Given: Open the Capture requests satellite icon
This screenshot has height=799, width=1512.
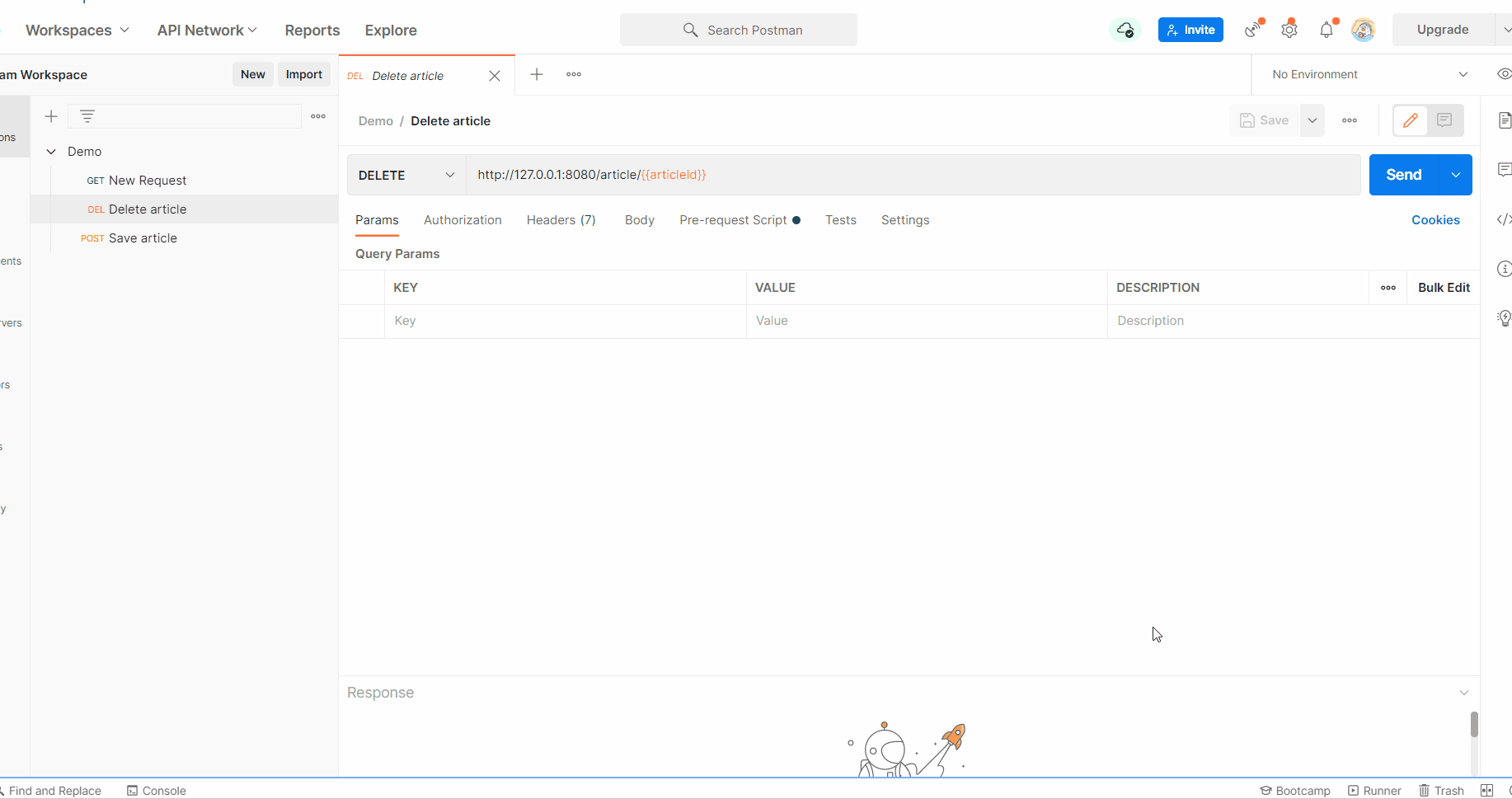Looking at the screenshot, I should pos(1251,30).
